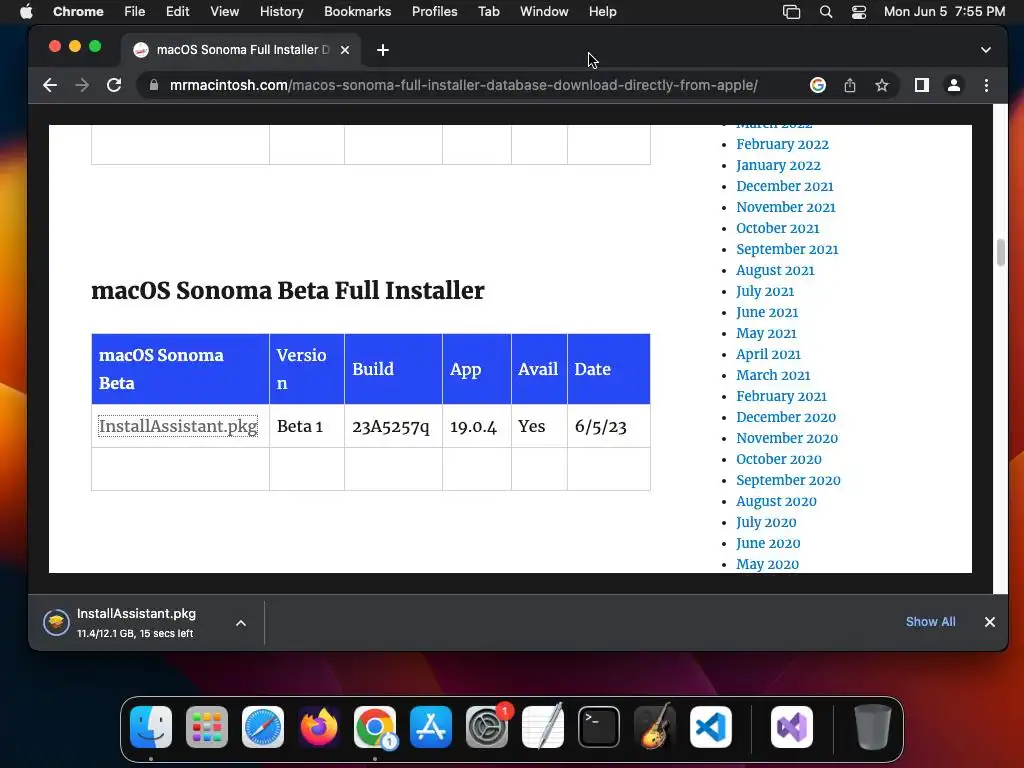Open the October 2020 archive link
The width and height of the screenshot is (1024, 768).
(778, 459)
